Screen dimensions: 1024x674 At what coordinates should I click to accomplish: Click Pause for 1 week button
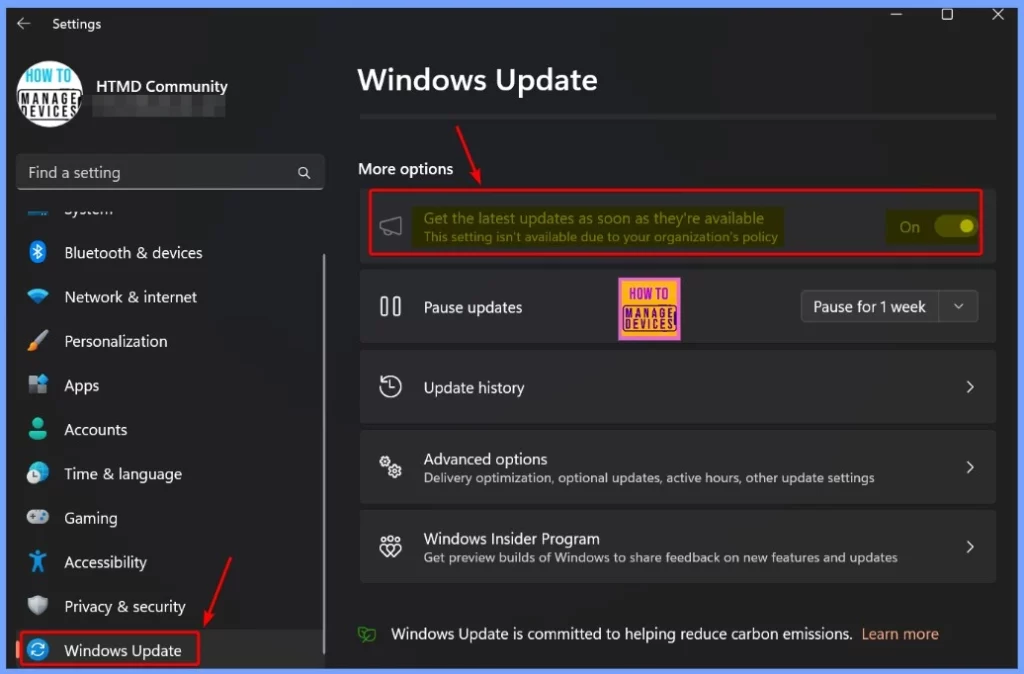pyautogui.click(x=869, y=306)
